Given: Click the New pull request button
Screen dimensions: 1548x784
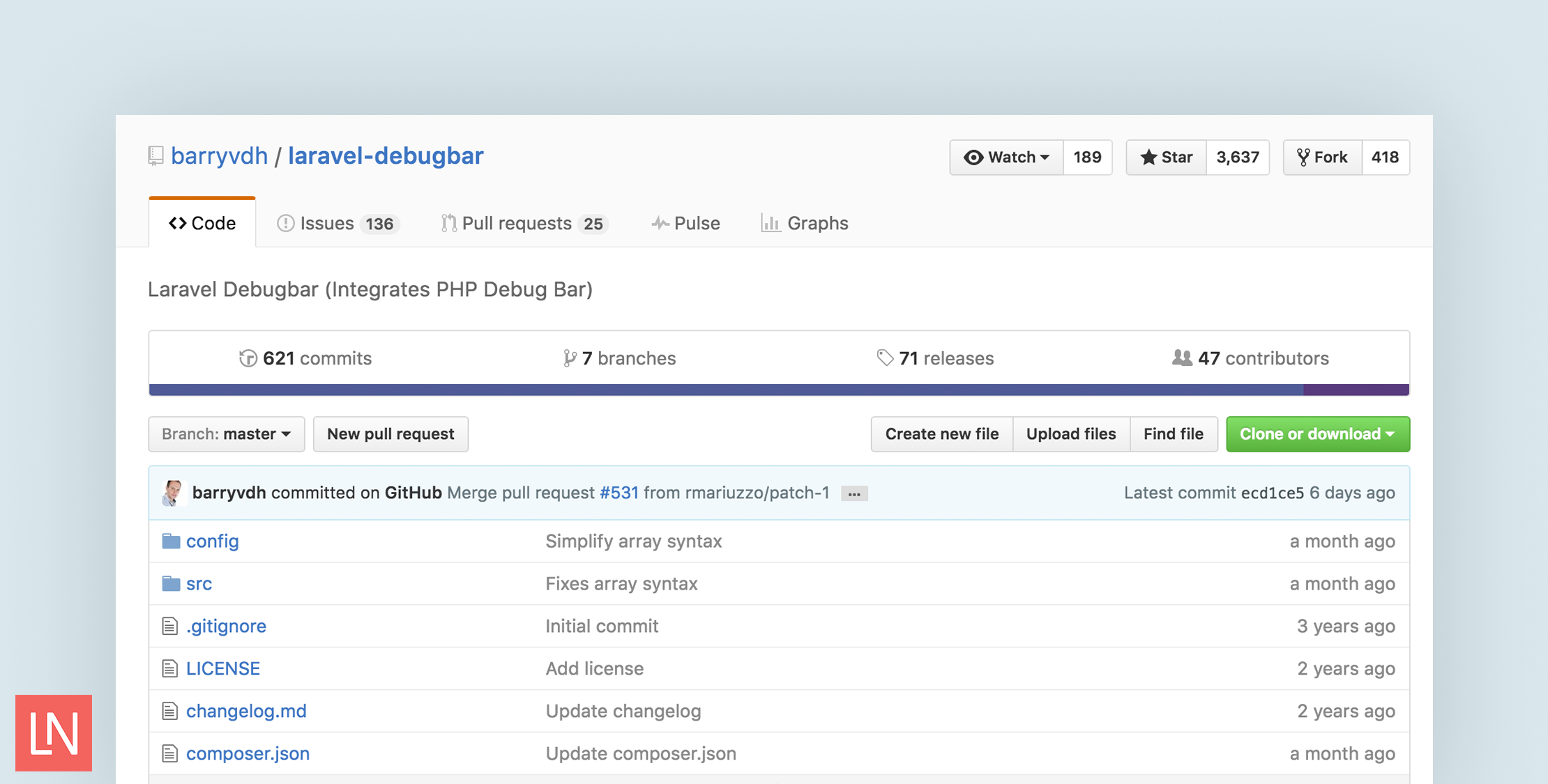Looking at the screenshot, I should click(390, 434).
